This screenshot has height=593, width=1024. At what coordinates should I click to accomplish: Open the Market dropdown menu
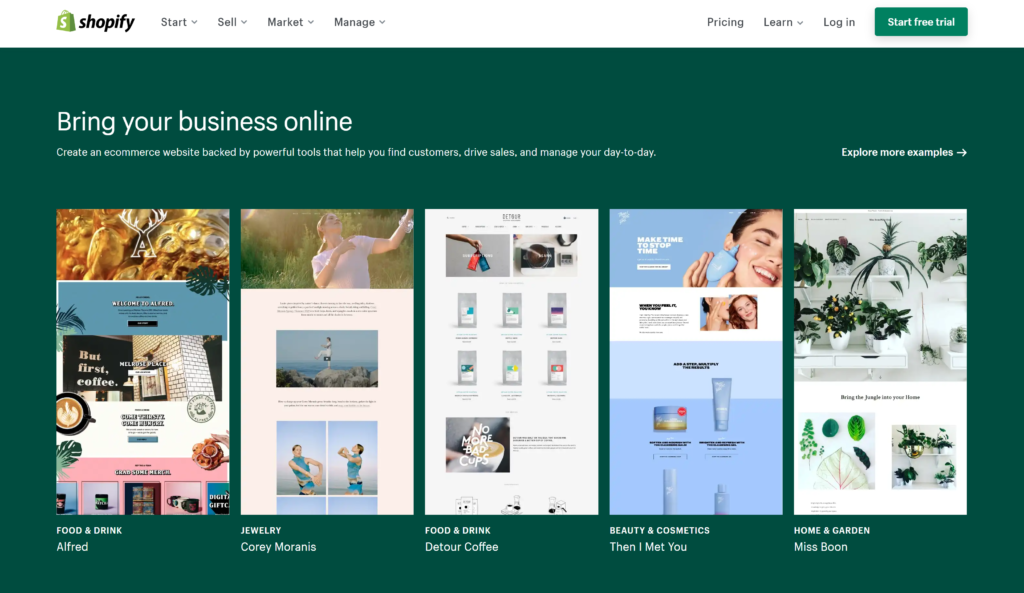pos(291,22)
